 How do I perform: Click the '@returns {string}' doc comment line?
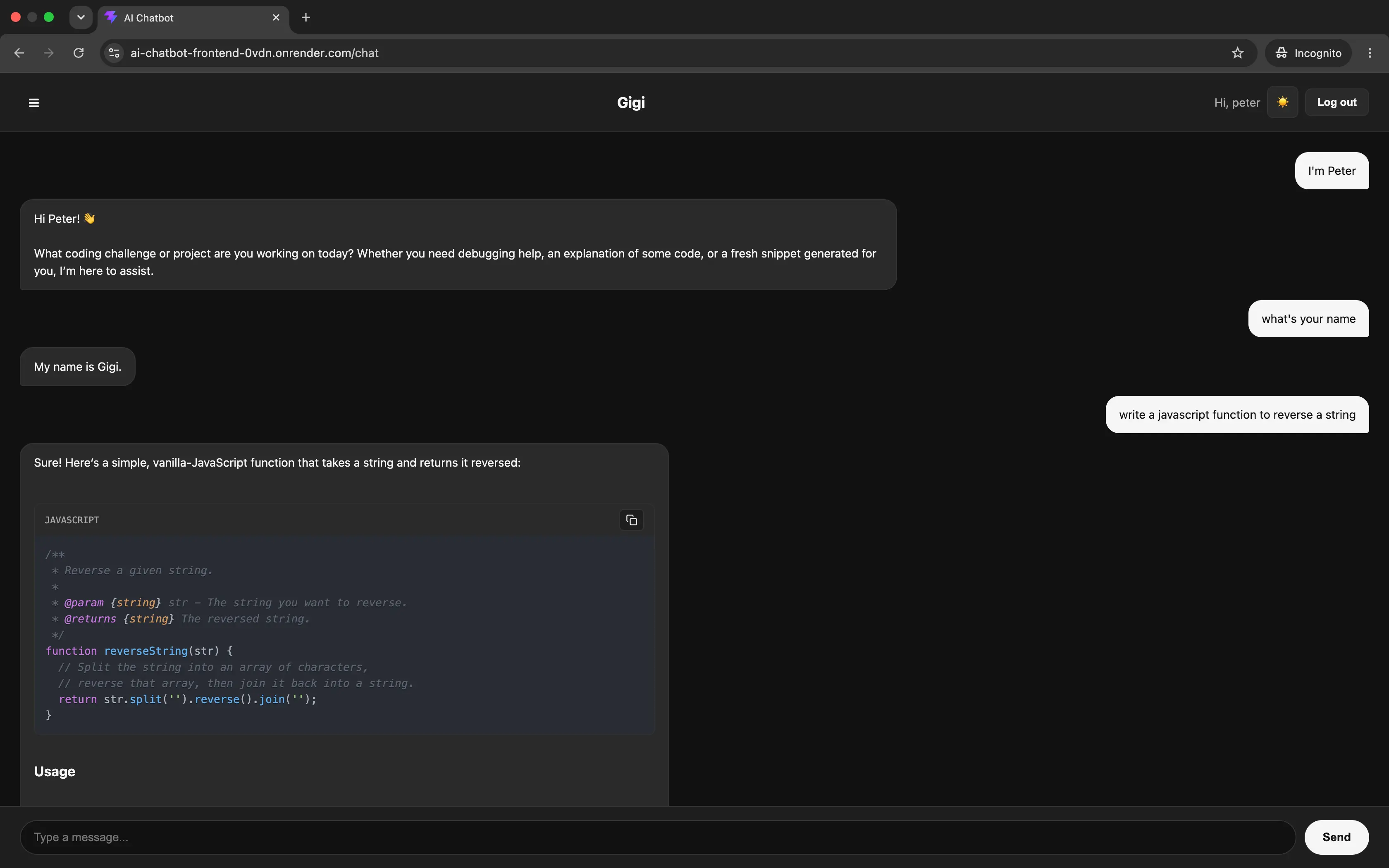(x=181, y=619)
